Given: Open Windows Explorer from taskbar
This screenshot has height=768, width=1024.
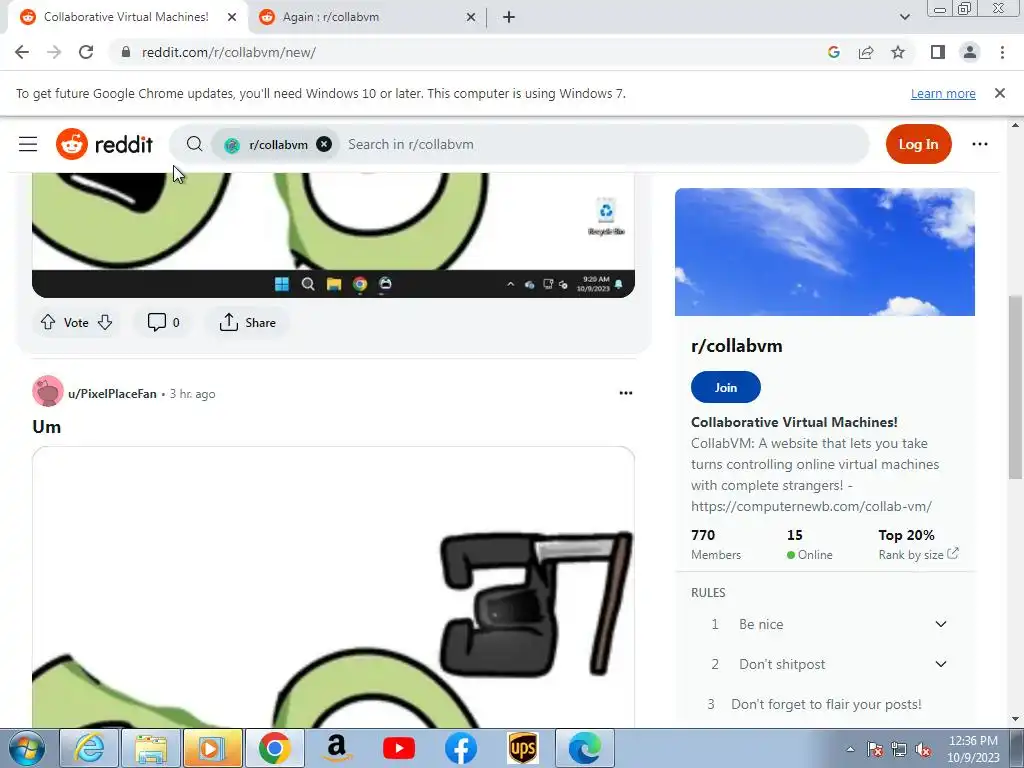Looking at the screenshot, I should click(x=151, y=748).
